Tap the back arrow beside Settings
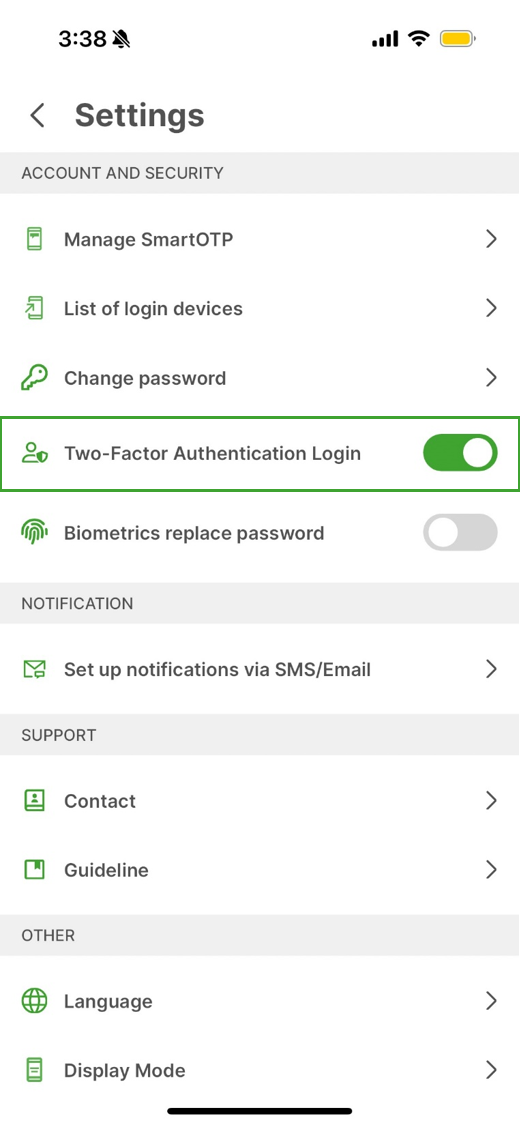Screen dimensions: 520x1125 (37, 115)
